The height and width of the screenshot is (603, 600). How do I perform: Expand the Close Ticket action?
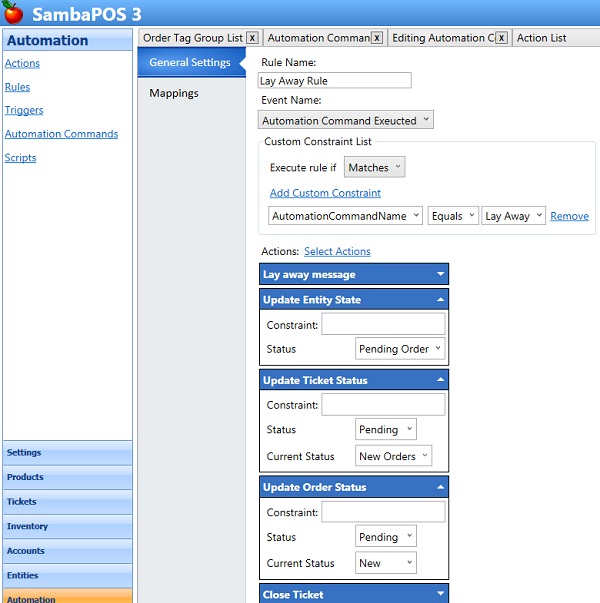[440, 594]
